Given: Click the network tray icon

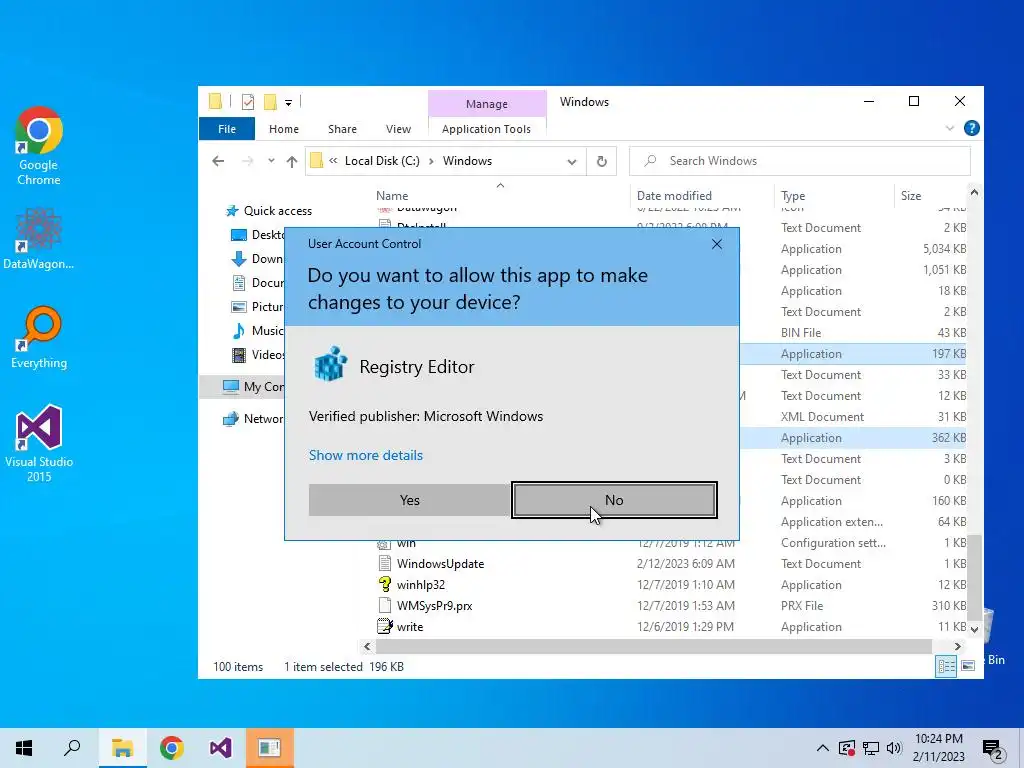Looking at the screenshot, I should [871, 748].
